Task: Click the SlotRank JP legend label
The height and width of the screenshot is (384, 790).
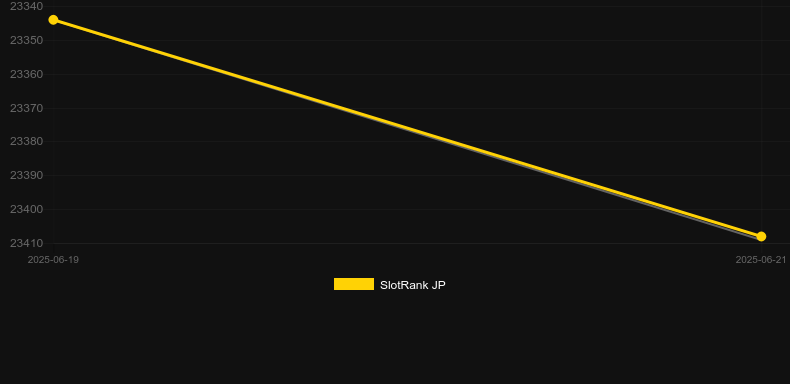Action: tap(413, 285)
